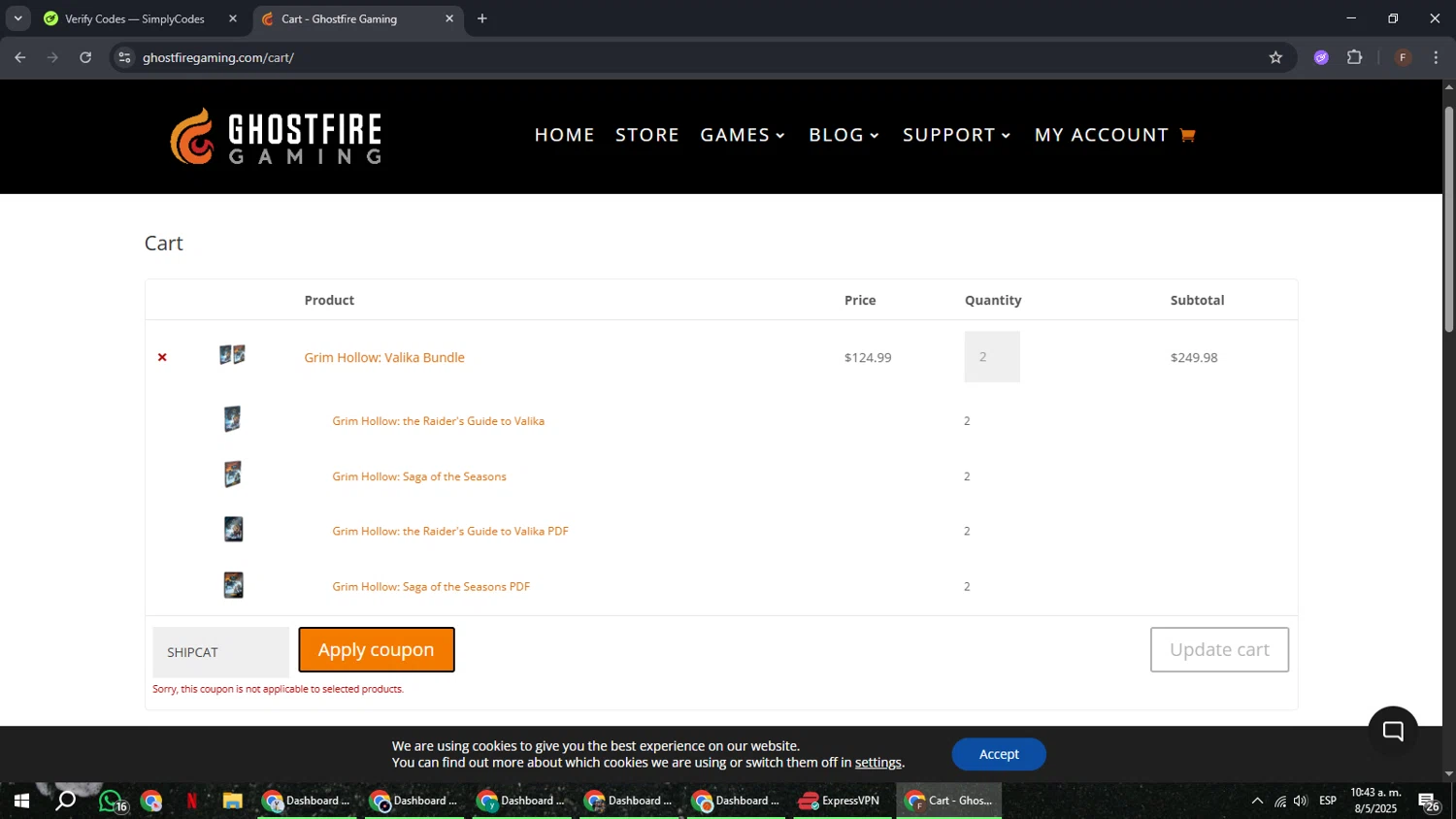Reload the page
1456x819 pixels.
(x=85, y=57)
